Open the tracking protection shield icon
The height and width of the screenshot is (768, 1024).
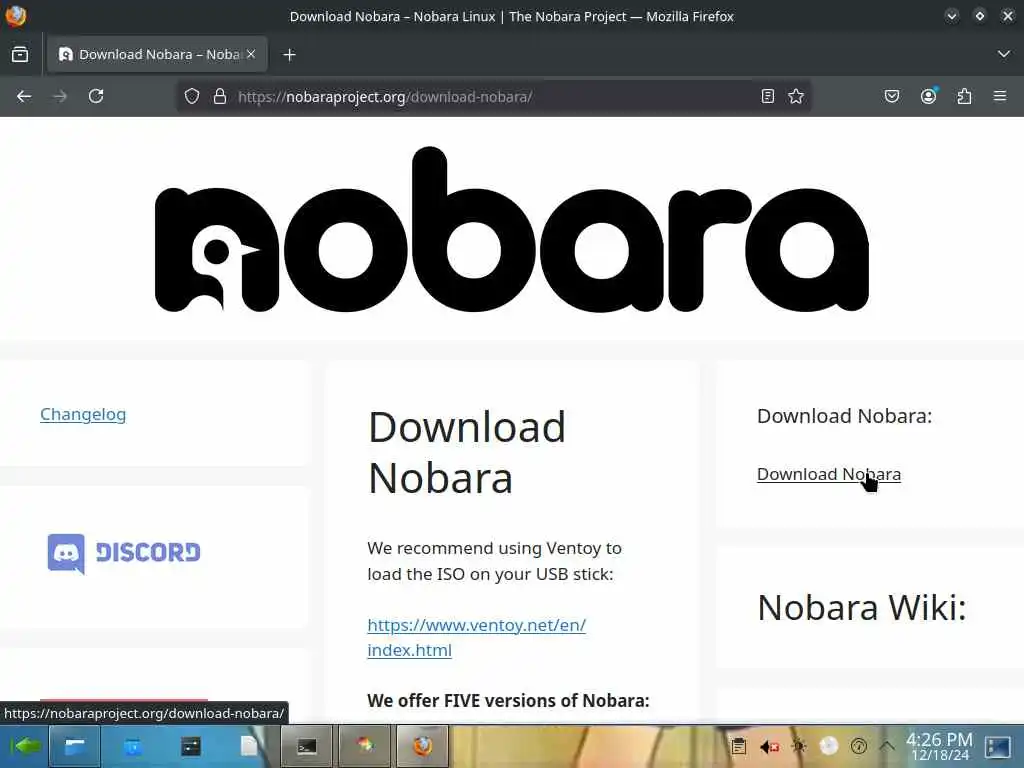(x=191, y=97)
